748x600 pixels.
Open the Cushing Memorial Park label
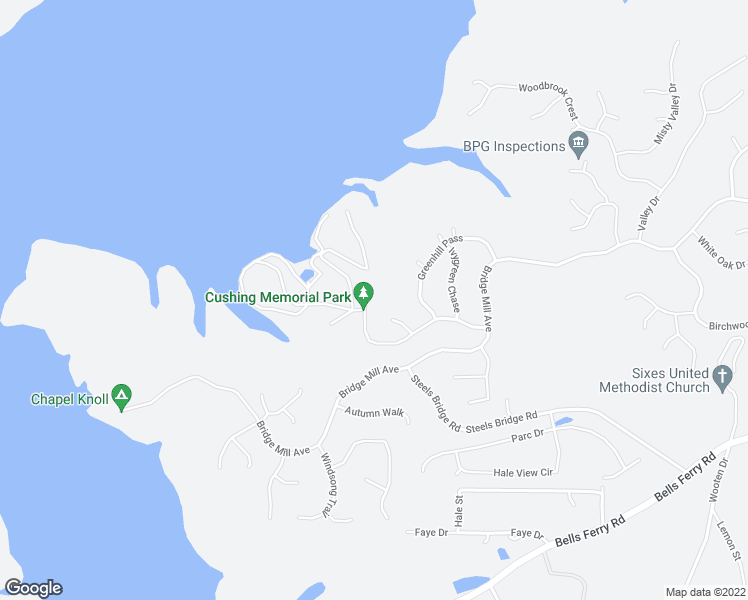click(278, 297)
